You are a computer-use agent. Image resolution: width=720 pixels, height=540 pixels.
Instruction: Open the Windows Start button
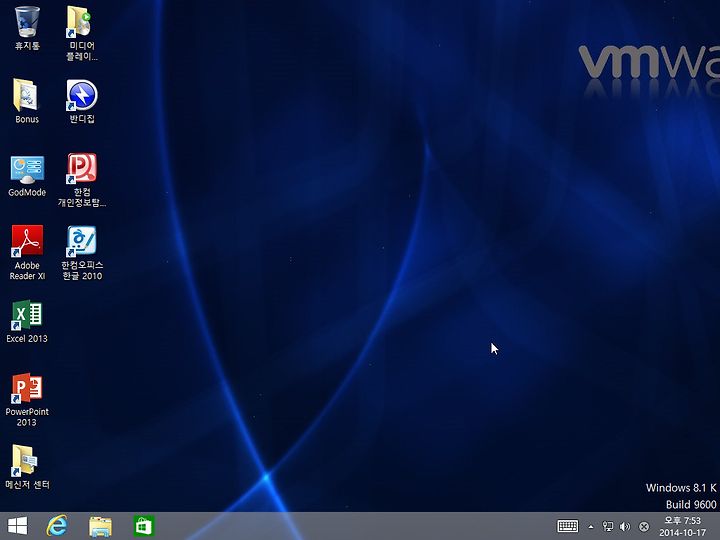coord(17,526)
